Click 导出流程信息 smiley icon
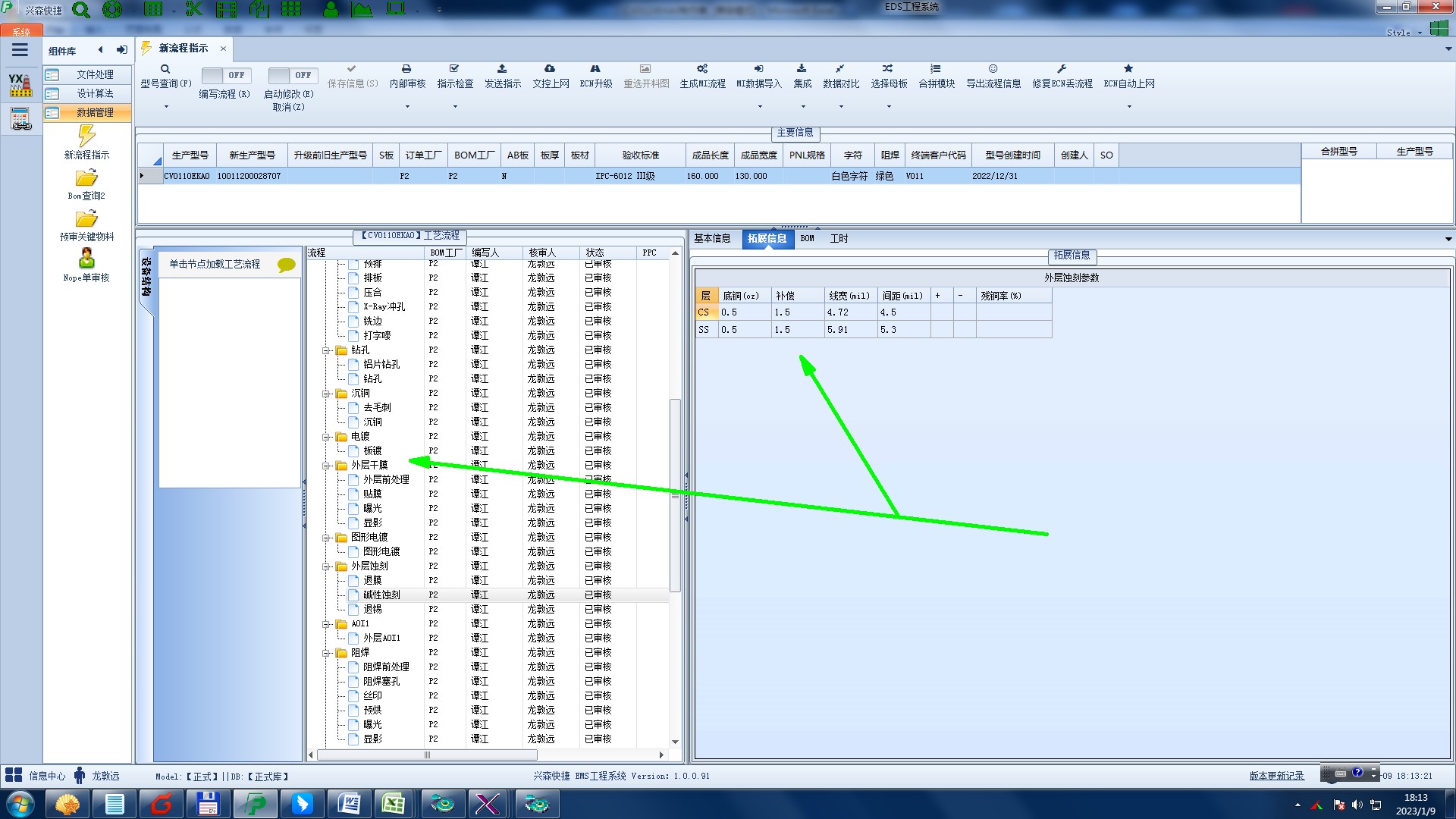 [x=993, y=69]
